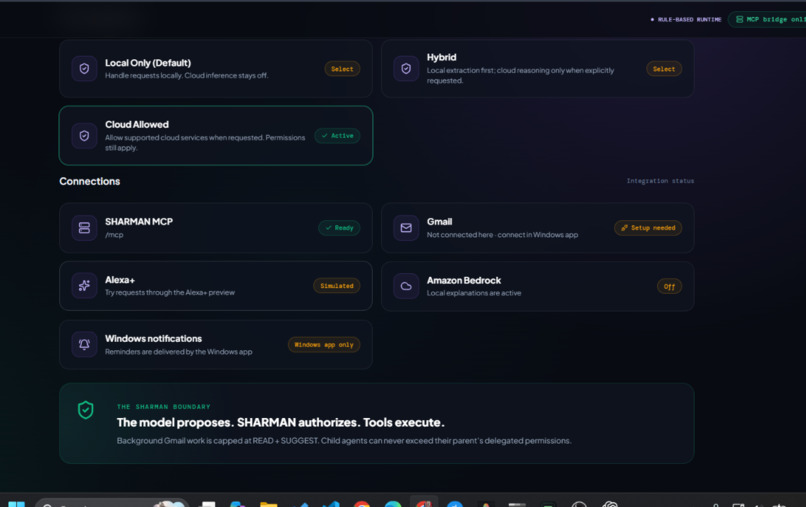The height and width of the screenshot is (507, 806).
Task: Click 'Reminders are delivered by the Windows app'
Action: point(178,352)
